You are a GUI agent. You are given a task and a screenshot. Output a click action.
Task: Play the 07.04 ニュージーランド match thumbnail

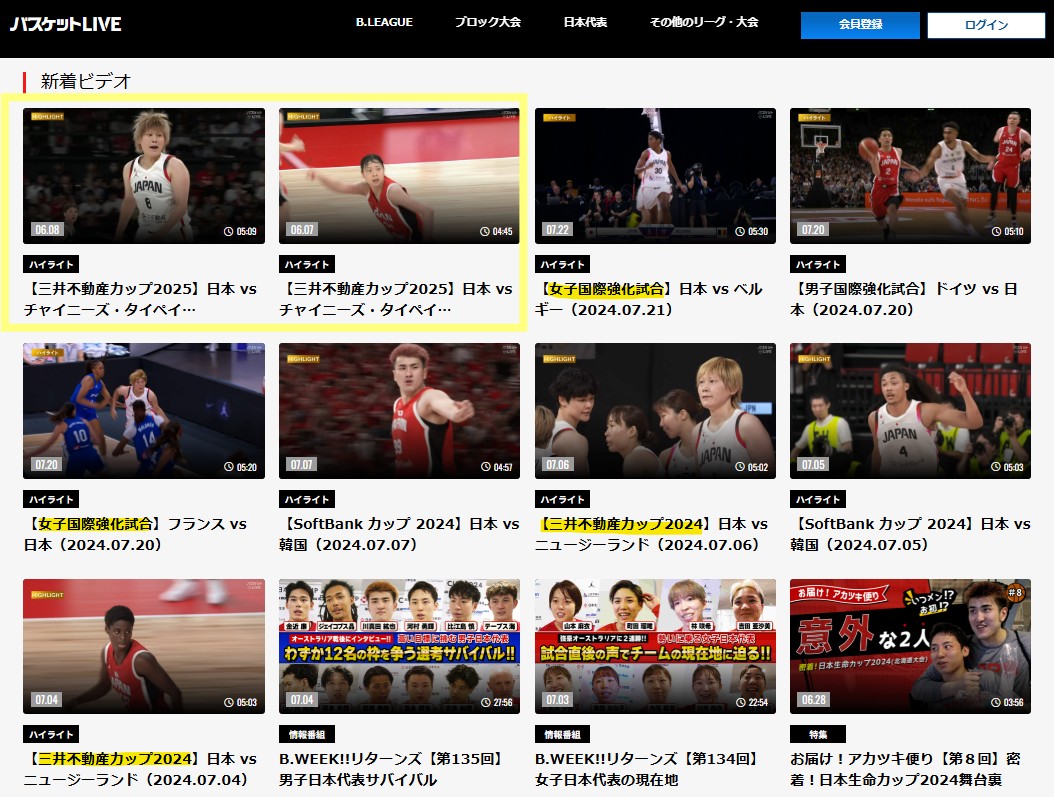[x=144, y=646]
